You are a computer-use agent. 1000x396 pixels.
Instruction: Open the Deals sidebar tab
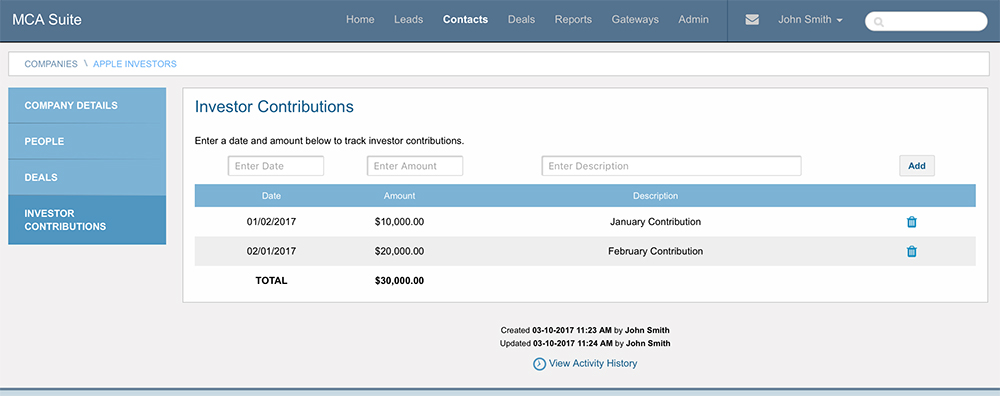87,177
